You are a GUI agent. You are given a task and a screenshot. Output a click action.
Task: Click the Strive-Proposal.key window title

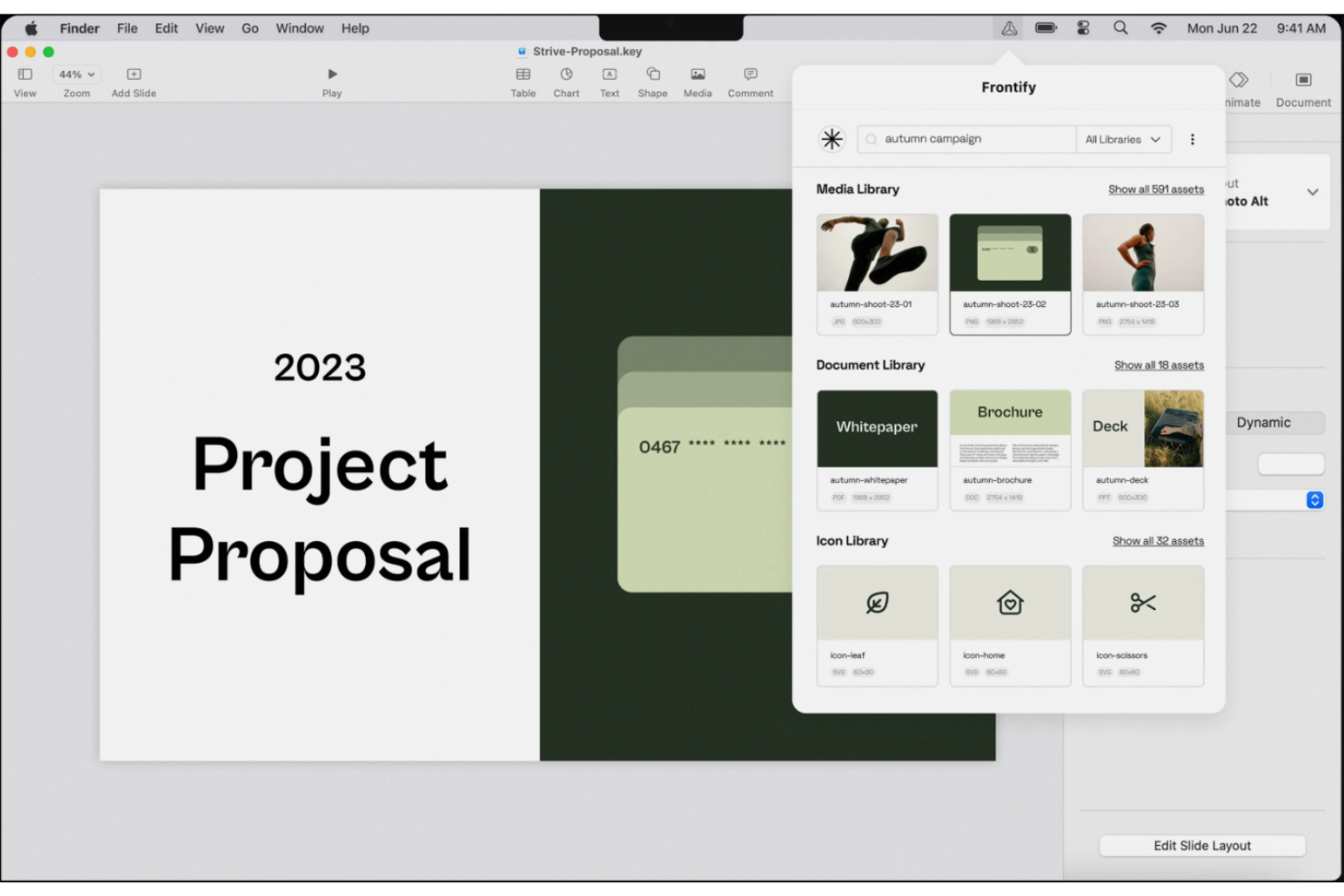pyautogui.click(x=587, y=52)
